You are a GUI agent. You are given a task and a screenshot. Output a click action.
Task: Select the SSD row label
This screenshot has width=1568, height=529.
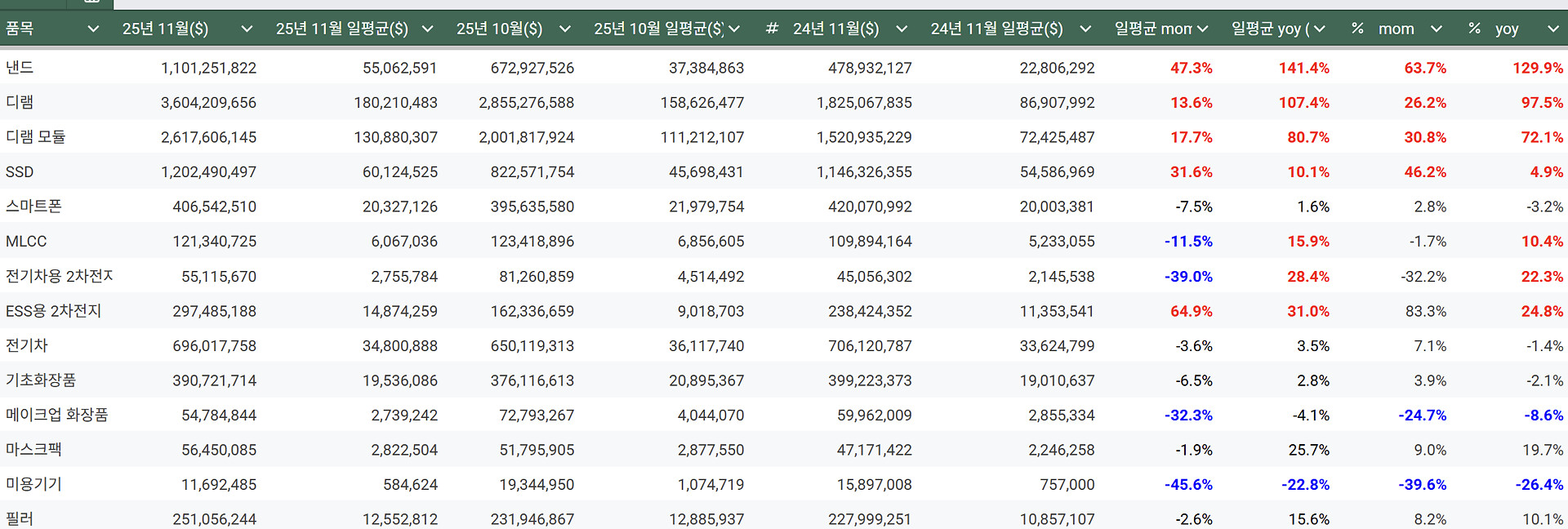coord(20,172)
